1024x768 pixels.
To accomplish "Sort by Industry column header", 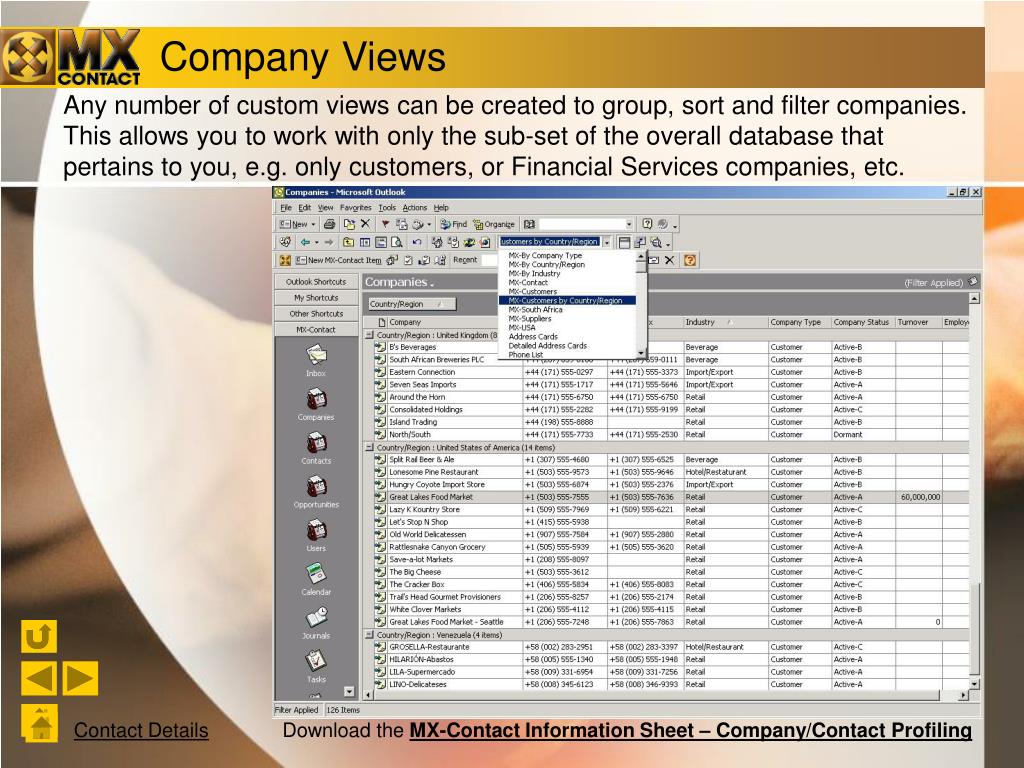I will tap(724, 322).
